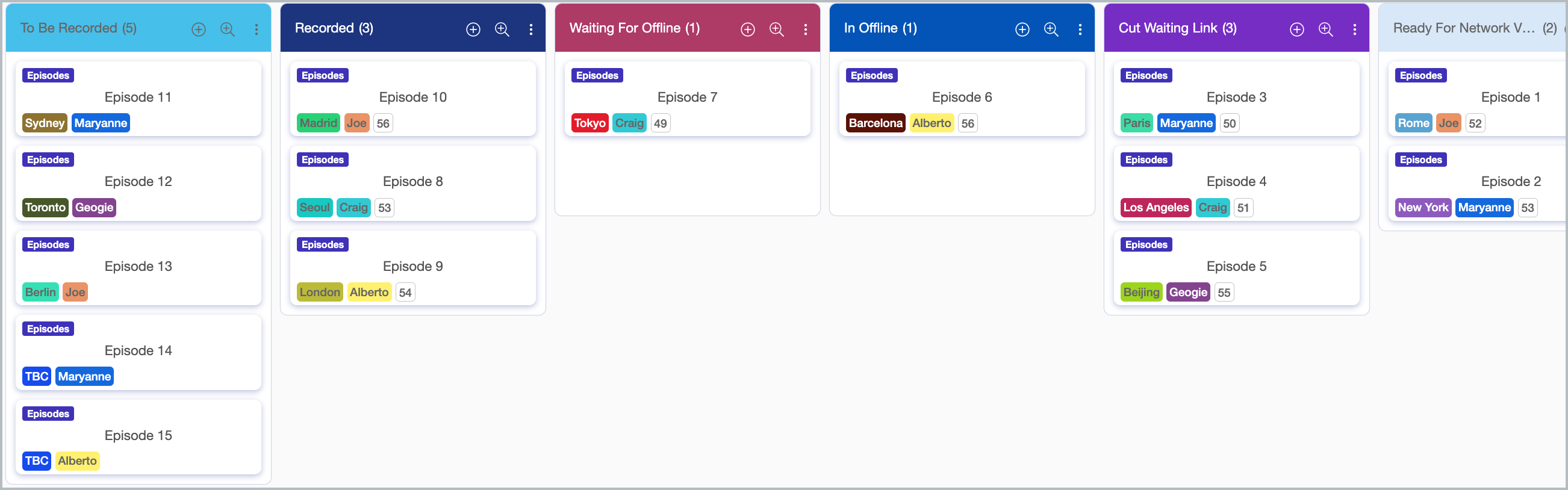The width and height of the screenshot is (1568, 490).
Task: Select the London tag on Episode 9
Action: point(320,292)
